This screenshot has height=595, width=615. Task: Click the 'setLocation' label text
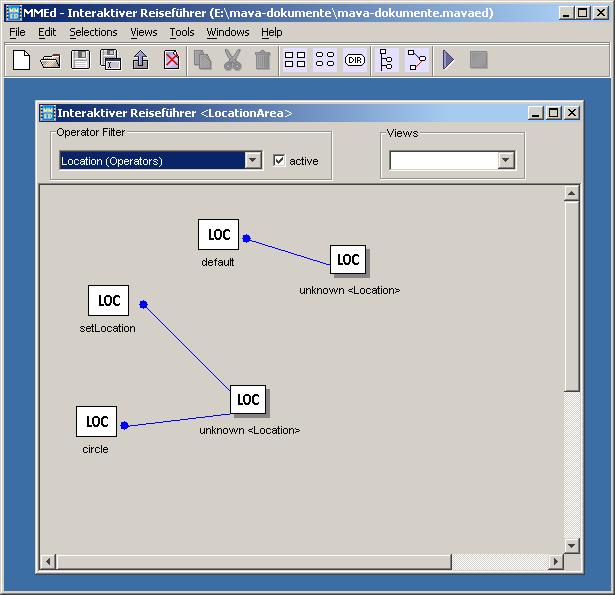107,328
